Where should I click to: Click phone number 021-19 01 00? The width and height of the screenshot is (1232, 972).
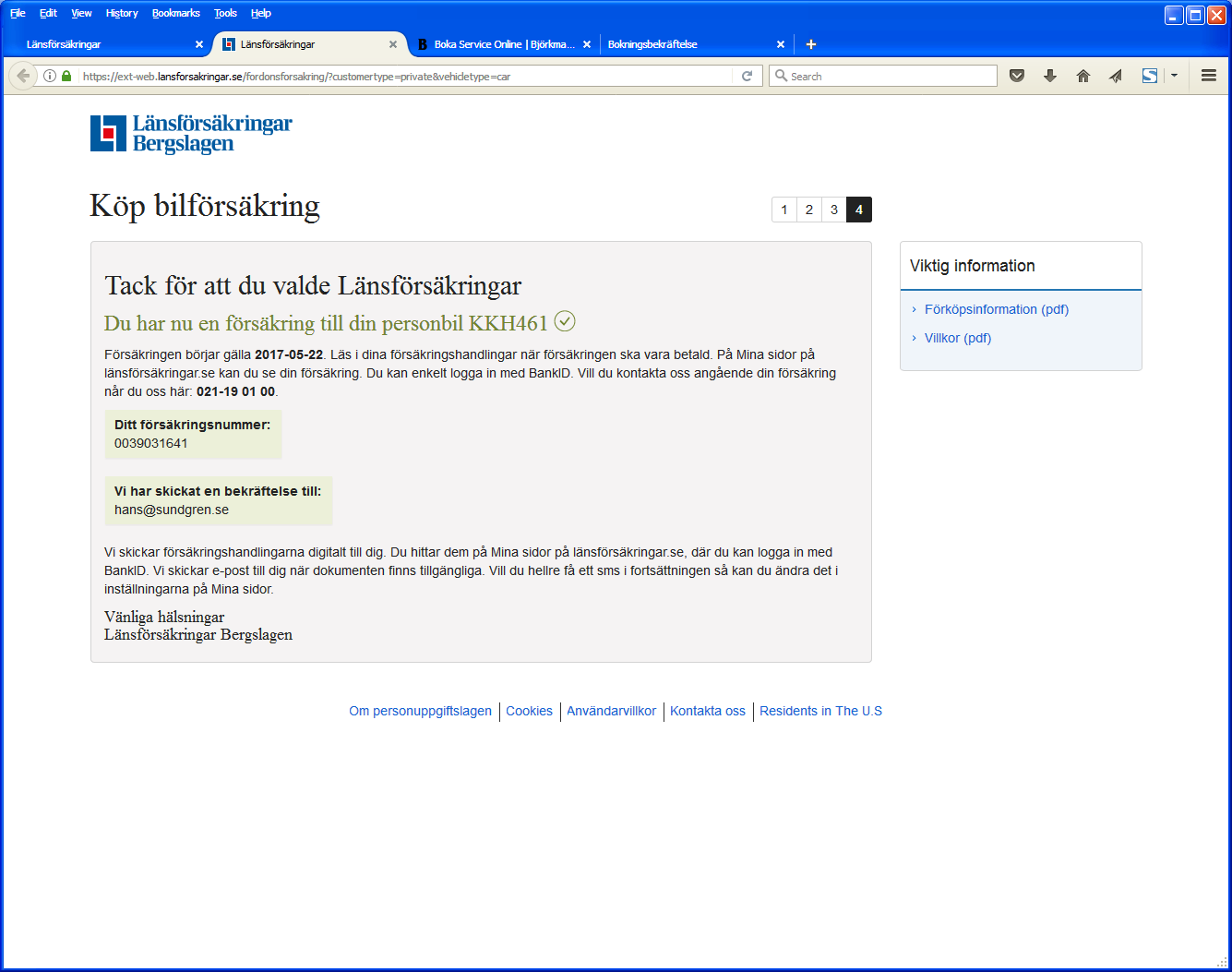[235, 391]
